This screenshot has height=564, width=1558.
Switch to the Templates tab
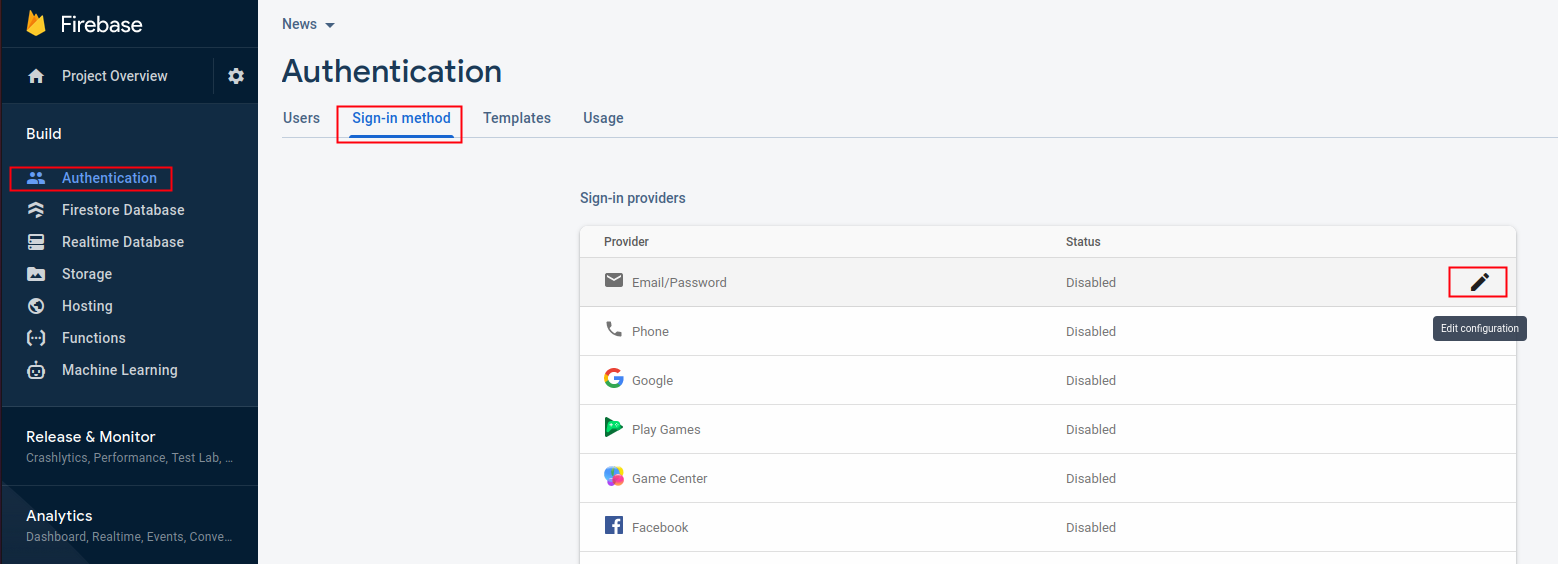(x=517, y=118)
